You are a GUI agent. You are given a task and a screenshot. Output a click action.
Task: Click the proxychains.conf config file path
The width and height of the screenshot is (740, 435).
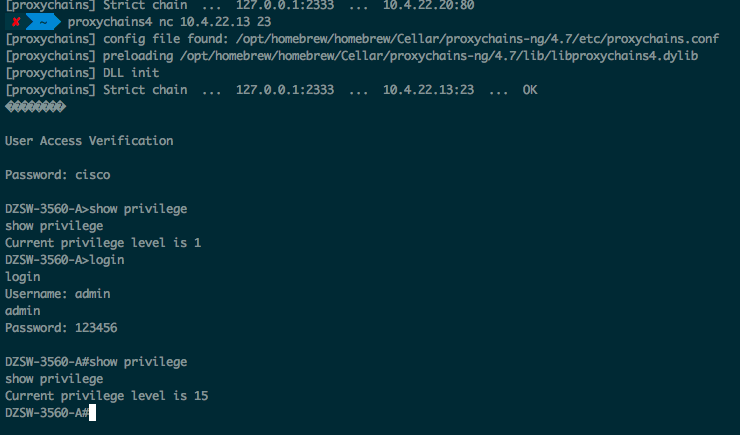click(477, 39)
